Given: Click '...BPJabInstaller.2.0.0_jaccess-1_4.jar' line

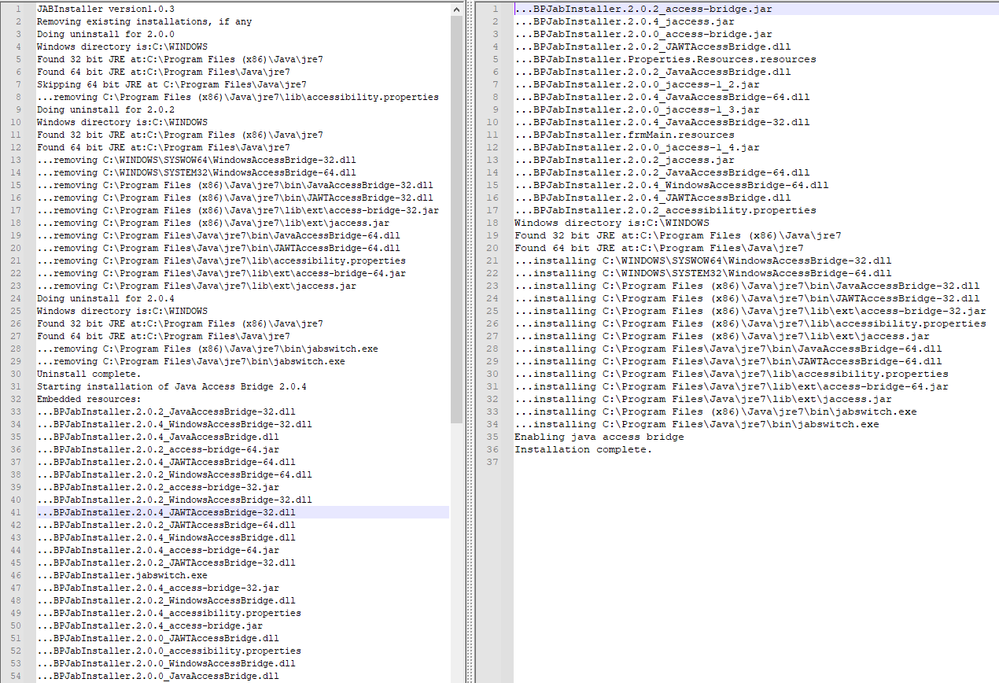Looking at the screenshot, I should tap(637, 147).
